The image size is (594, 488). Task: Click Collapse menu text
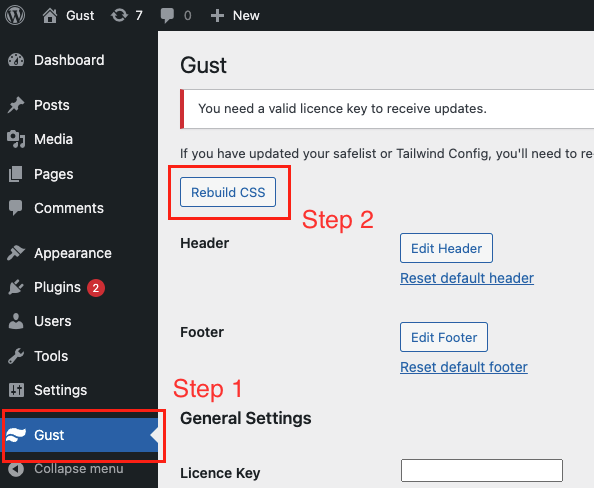pos(79,469)
